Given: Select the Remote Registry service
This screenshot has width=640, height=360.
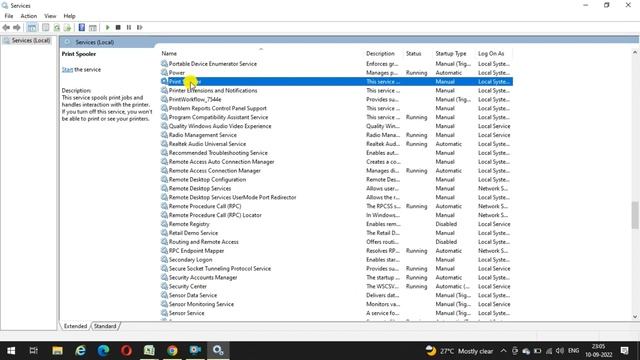Looking at the screenshot, I should pyautogui.click(x=189, y=224).
